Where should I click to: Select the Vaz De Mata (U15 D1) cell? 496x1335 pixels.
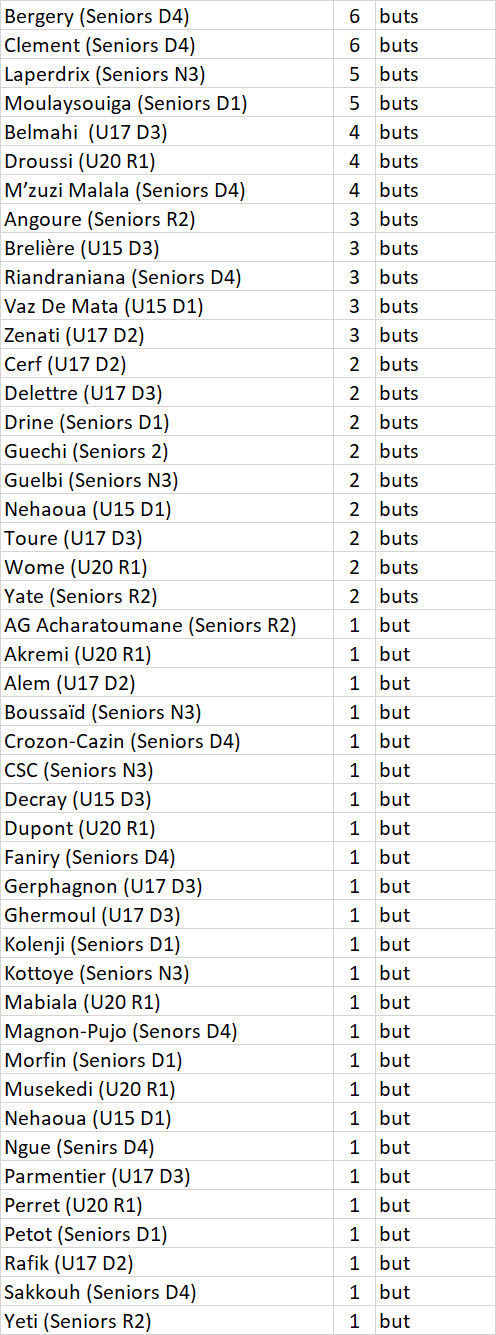pos(167,306)
